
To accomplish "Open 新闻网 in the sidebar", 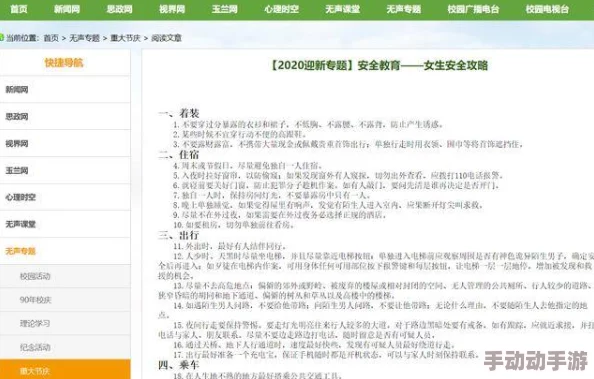I will coord(65,89).
